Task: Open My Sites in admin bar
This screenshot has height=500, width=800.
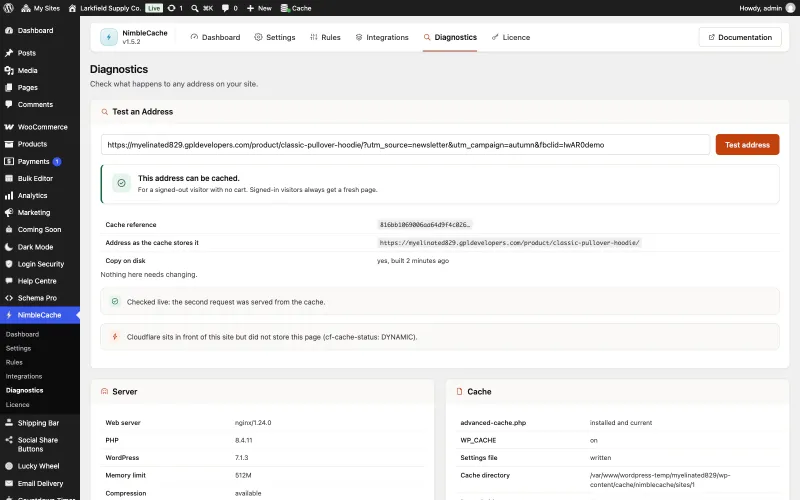Action: (x=40, y=8)
